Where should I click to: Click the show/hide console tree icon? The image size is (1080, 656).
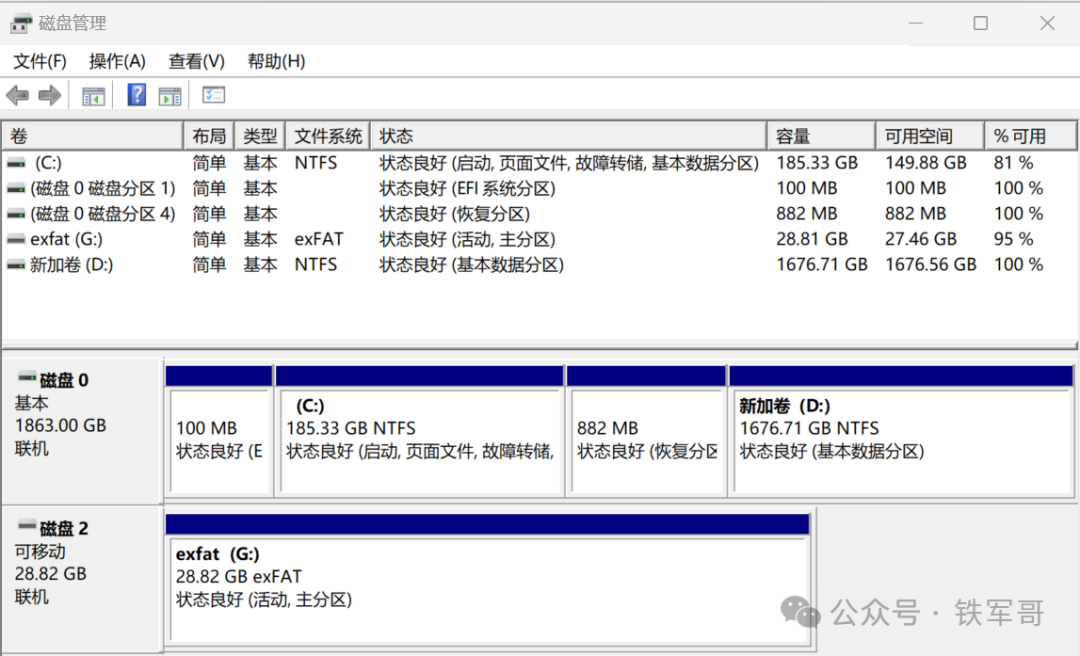[93, 96]
